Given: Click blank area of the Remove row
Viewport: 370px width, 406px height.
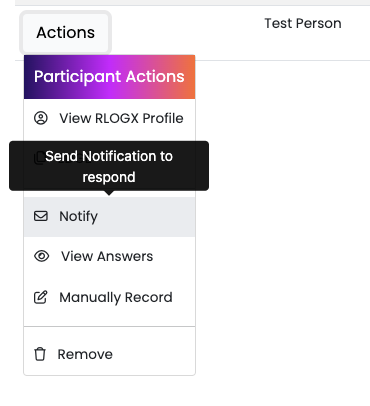Looking at the screenshot, I should [x=153, y=354].
